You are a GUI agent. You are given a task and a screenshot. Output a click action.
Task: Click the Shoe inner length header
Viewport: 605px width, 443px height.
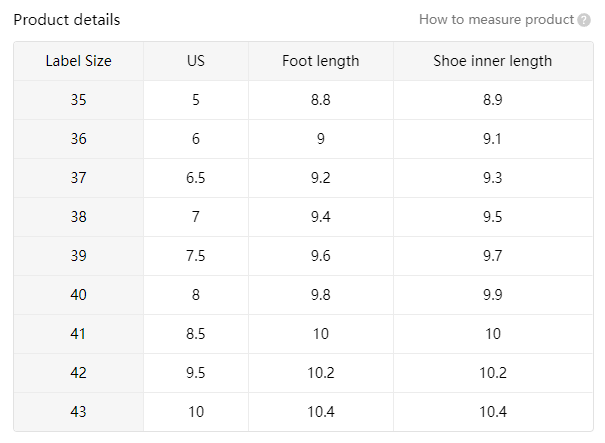point(493,61)
